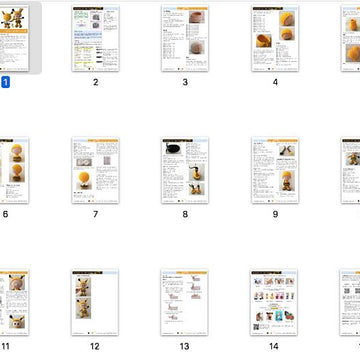
Task: Click the page number label "6"
Action: tap(5, 214)
